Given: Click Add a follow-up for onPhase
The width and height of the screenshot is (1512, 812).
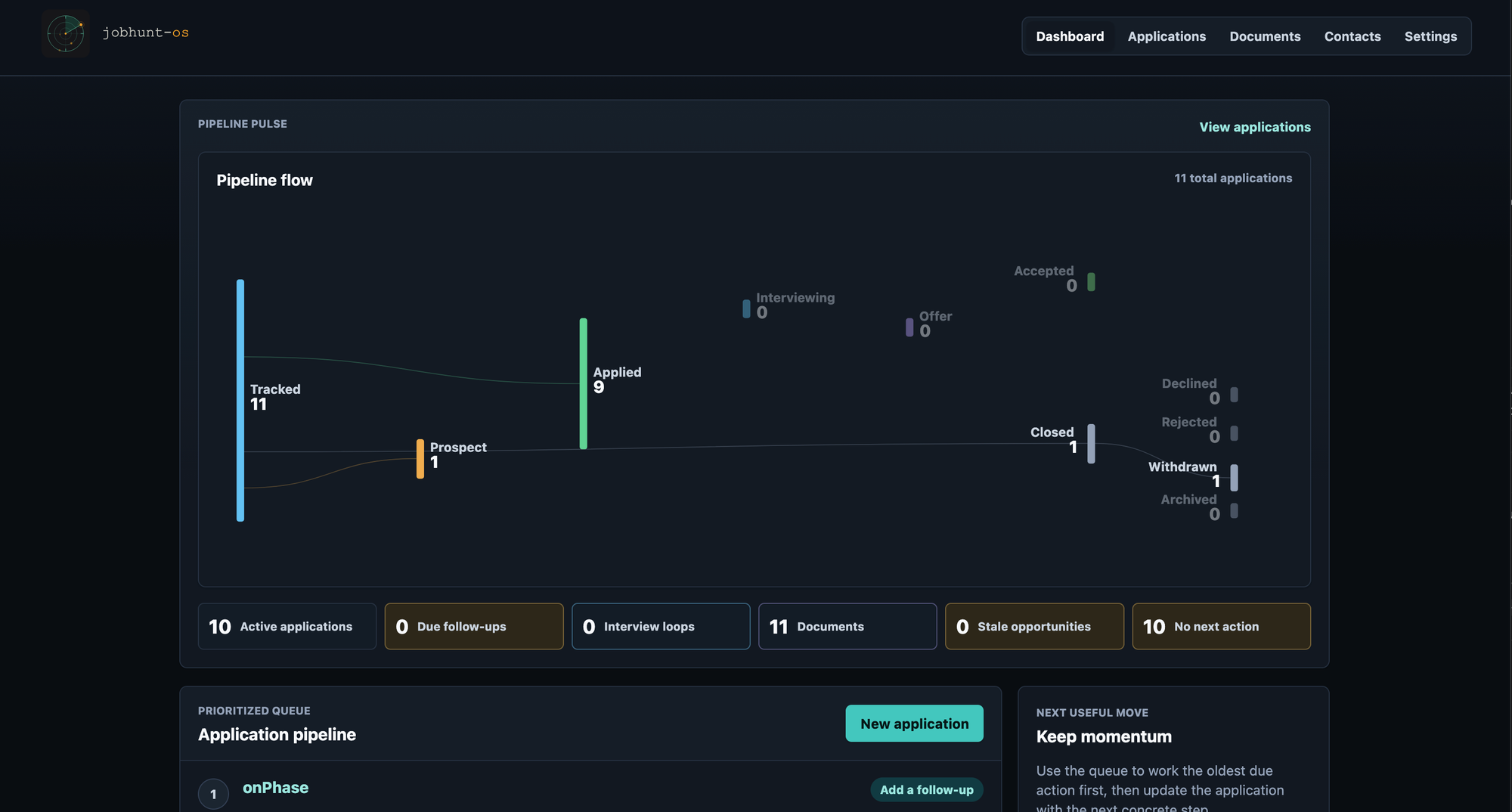Looking at the screenshot, I should pos(927,789).
